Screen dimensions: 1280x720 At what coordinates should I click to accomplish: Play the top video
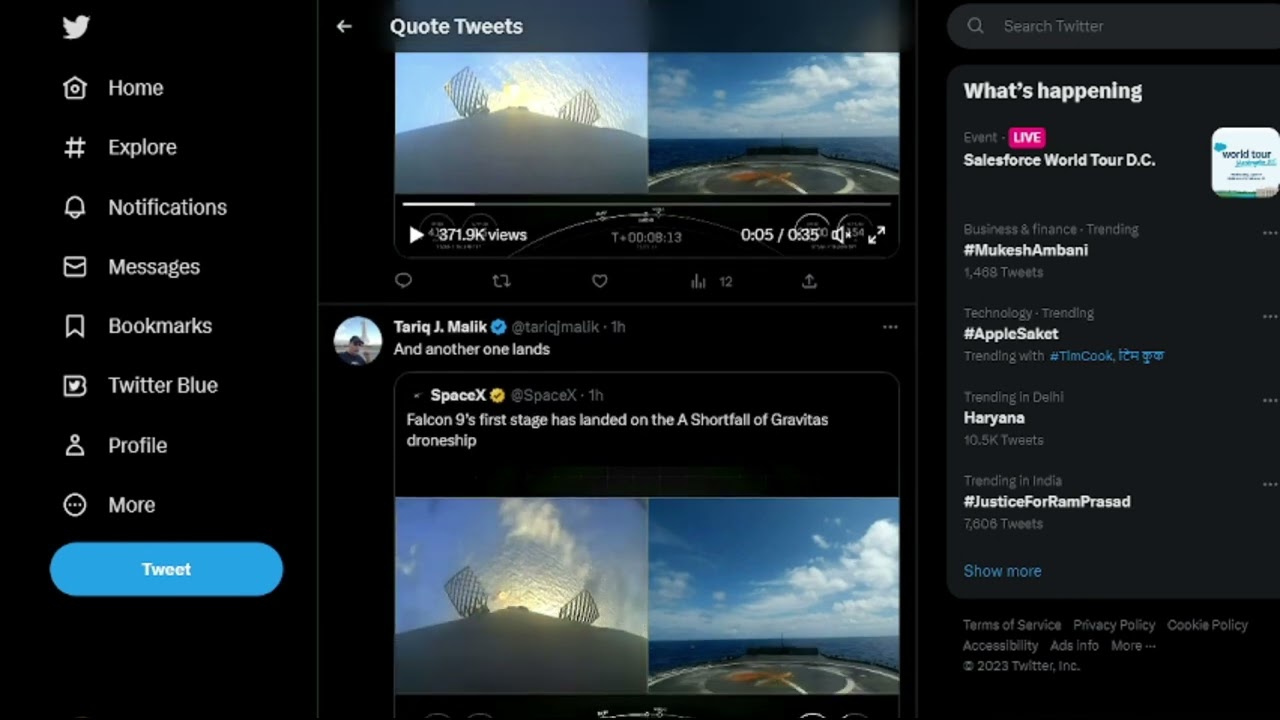(416, 235)
